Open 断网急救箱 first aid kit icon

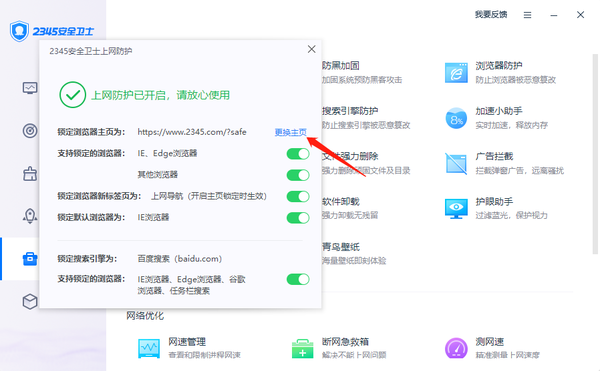point(302,348)
